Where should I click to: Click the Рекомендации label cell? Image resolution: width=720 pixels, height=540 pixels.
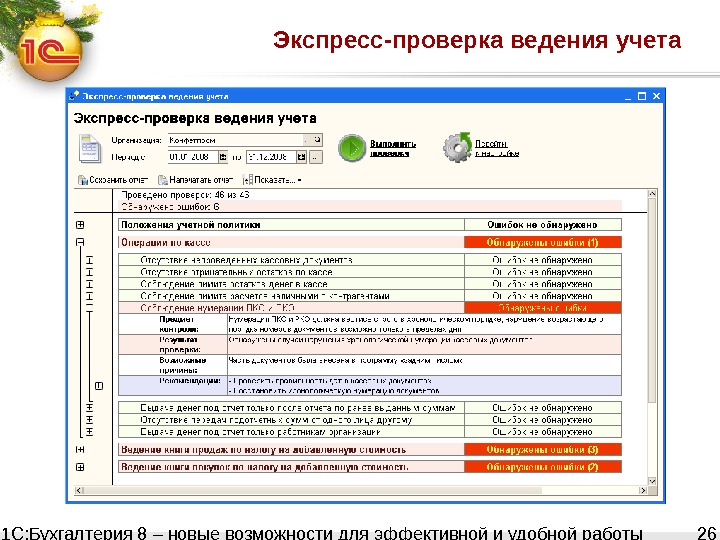click(173, 386)
